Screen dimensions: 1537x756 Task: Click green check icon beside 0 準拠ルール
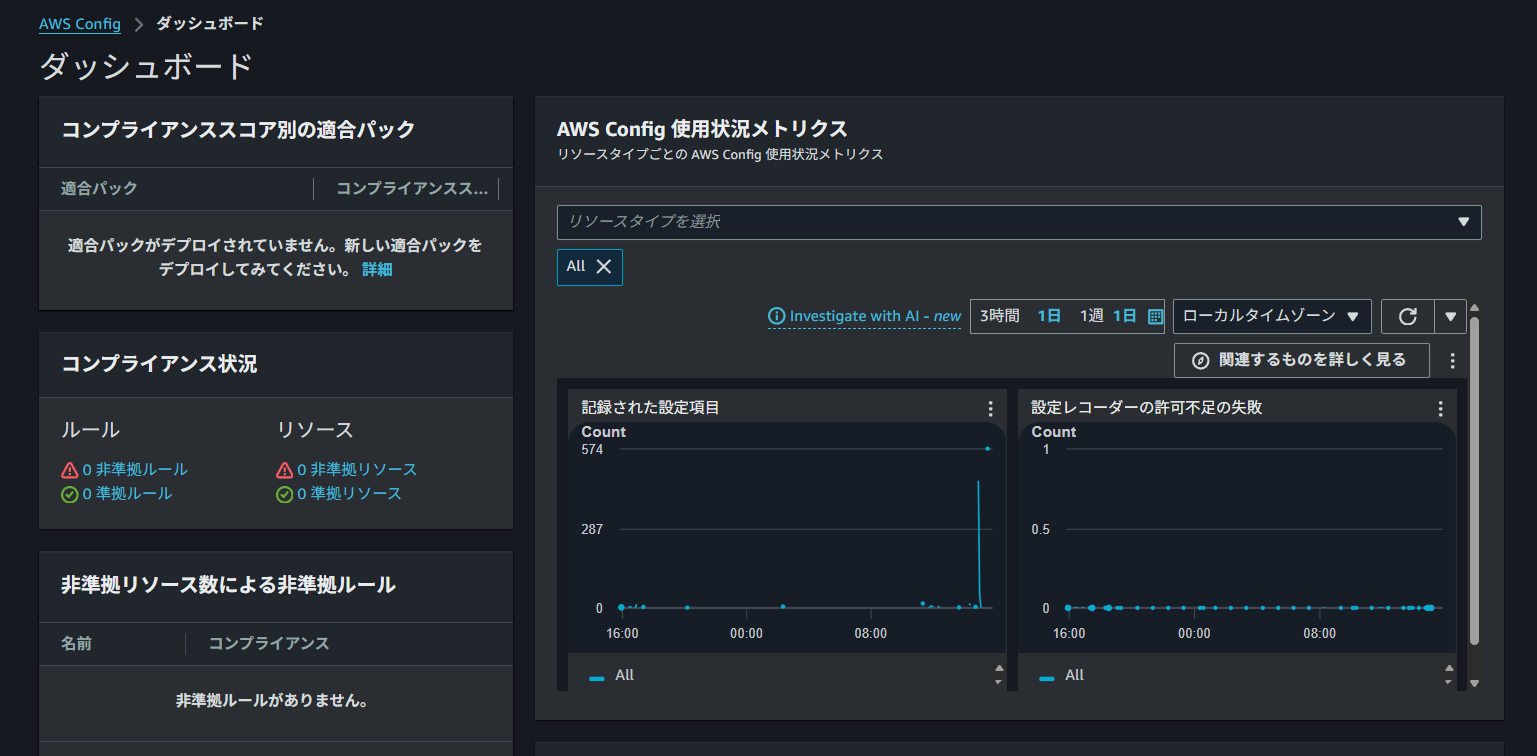pyautogui.click(x=70, y=494)
